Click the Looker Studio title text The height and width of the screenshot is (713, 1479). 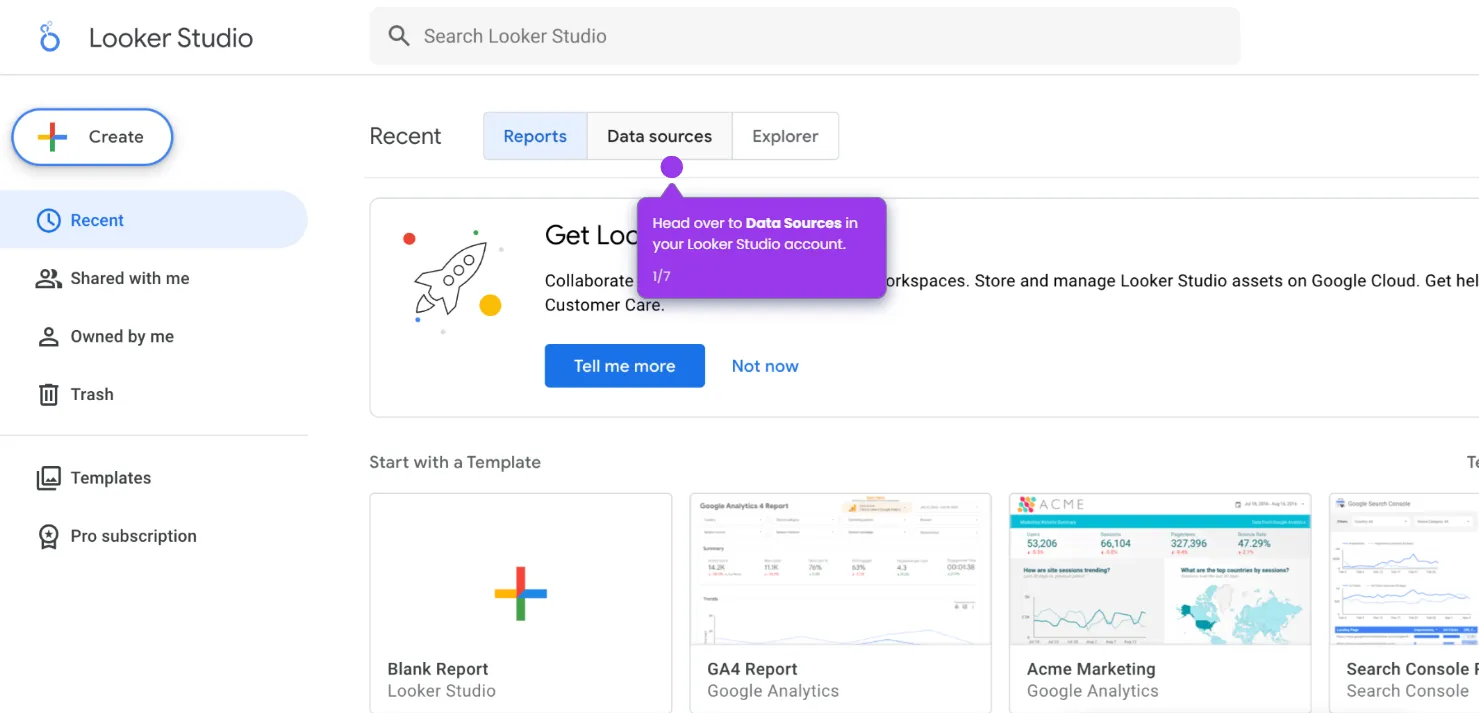[x=171, y=38]
